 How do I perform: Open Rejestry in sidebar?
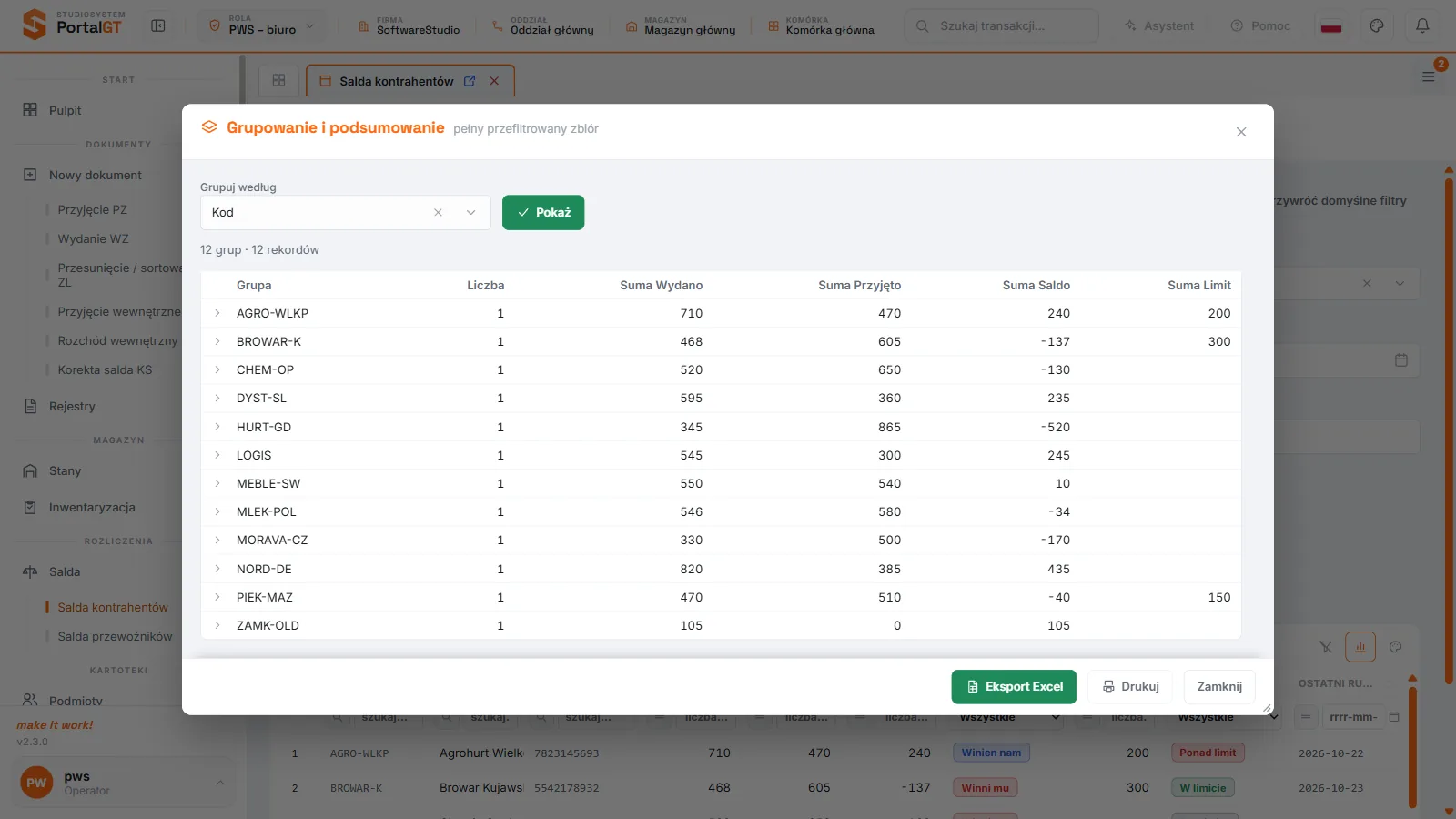[72, 406]
